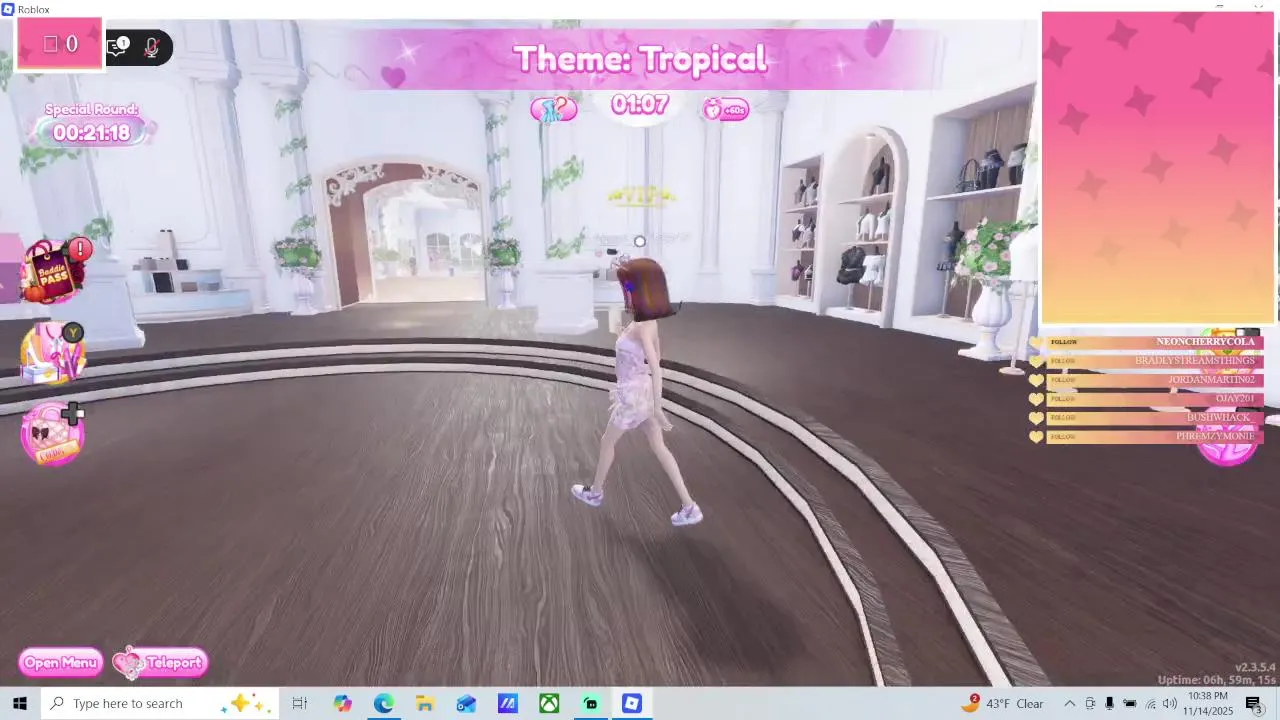The height and width of the screenshot is (720, 1280).
Task: Open the green-black taskbar app icon
Action: click(590, 703)
